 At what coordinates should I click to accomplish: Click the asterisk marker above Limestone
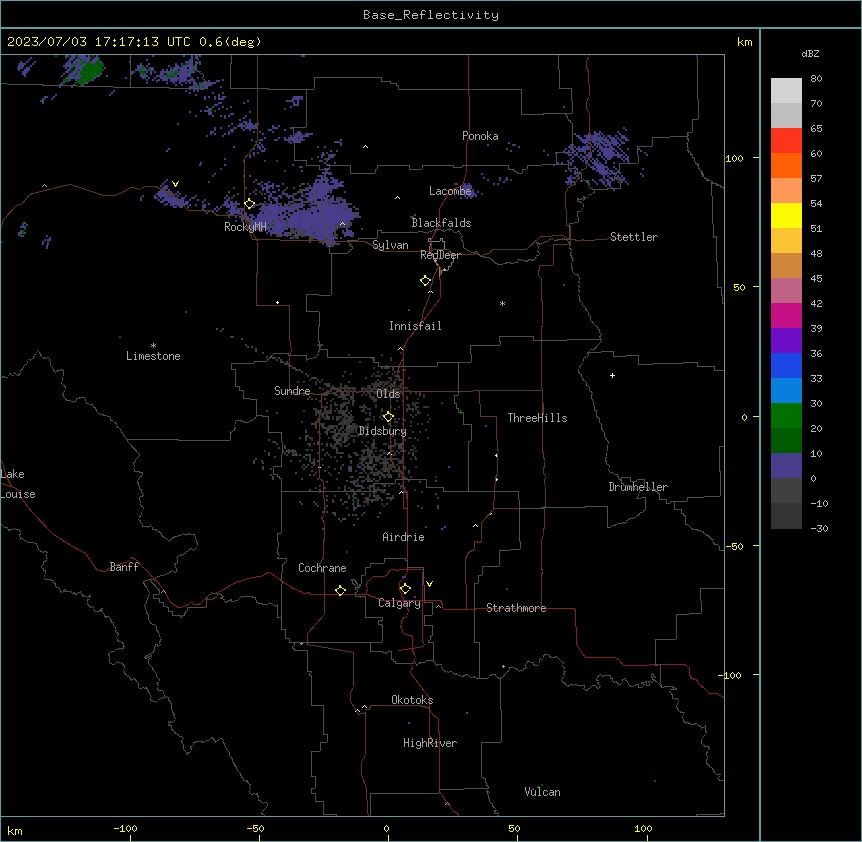tap(153, 346)
